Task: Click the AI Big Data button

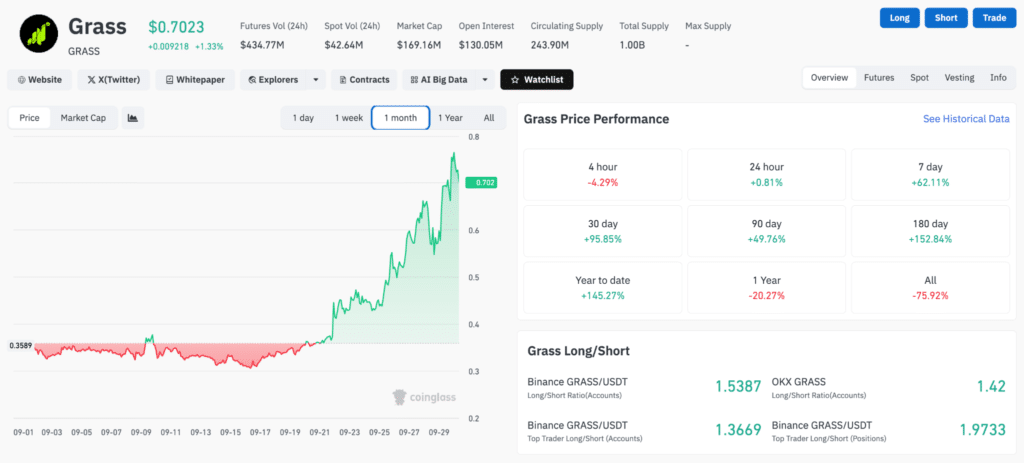Action: point(439,80)
